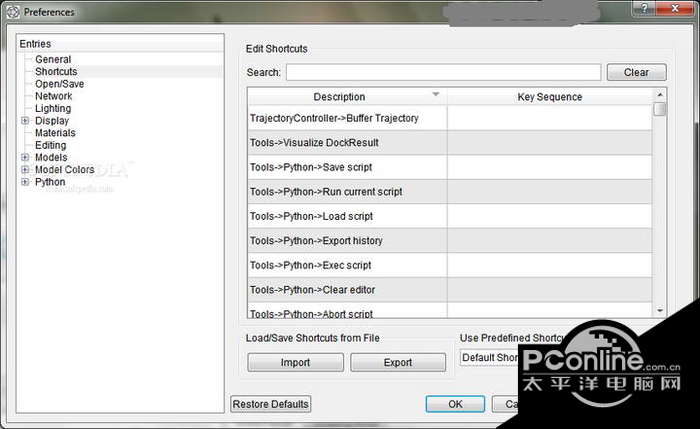700x429 pixels.
Task: Click the Preferences window app icon
Action: coord(12,12)
